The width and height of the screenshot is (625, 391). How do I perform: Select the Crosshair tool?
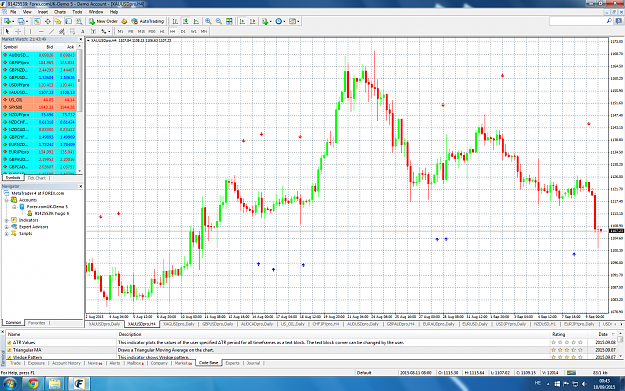(x=18, y=31)
